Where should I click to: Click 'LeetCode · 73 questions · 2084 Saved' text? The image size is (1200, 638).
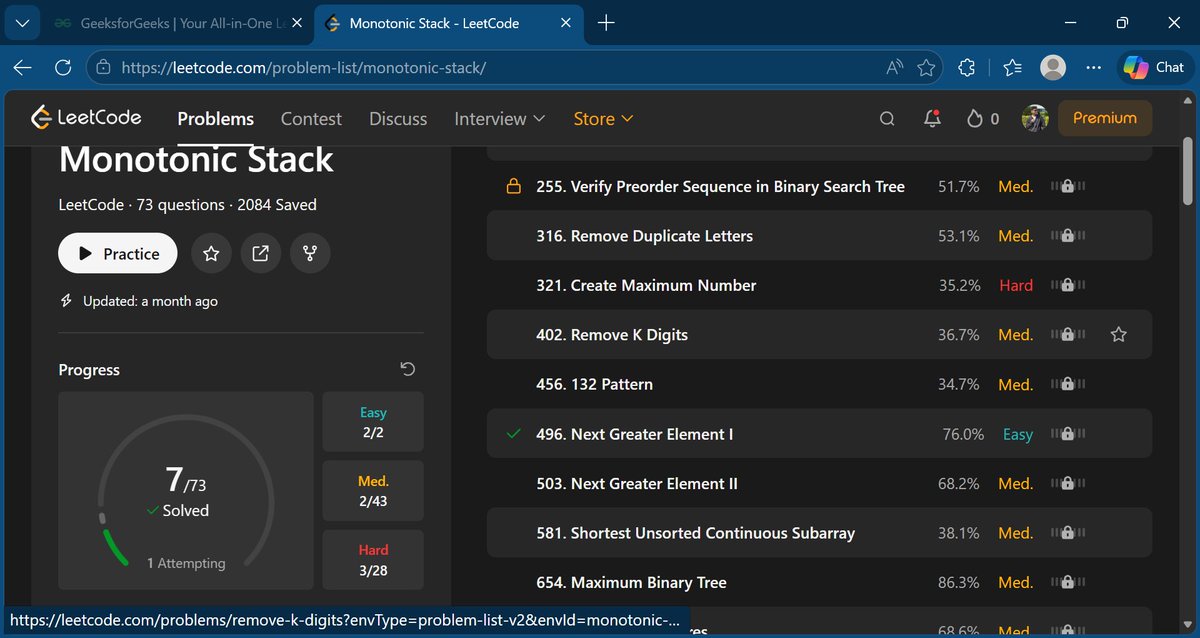tap(188, 205)
